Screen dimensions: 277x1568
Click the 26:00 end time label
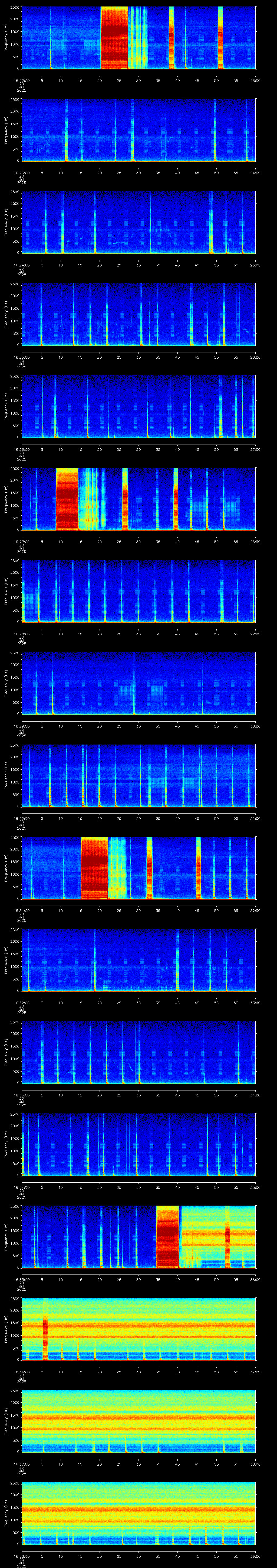(x=255, y=357)
